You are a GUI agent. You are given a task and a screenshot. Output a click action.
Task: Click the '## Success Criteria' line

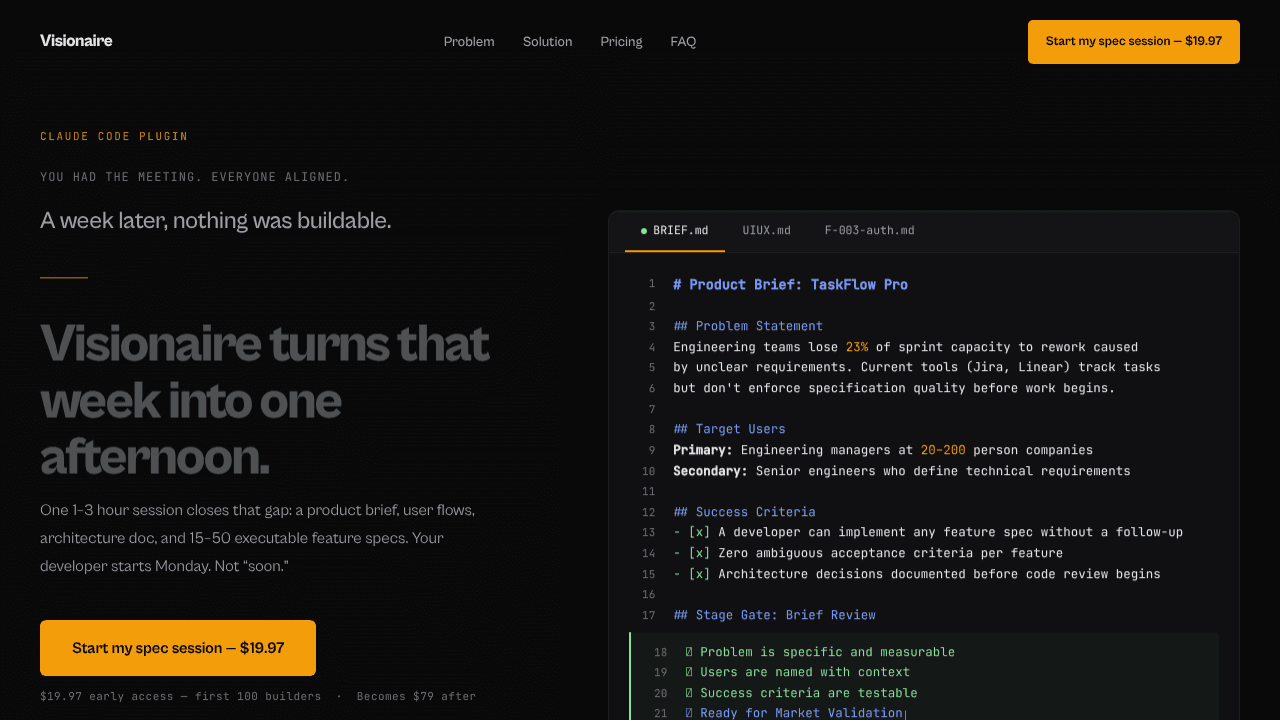(744, 512)
